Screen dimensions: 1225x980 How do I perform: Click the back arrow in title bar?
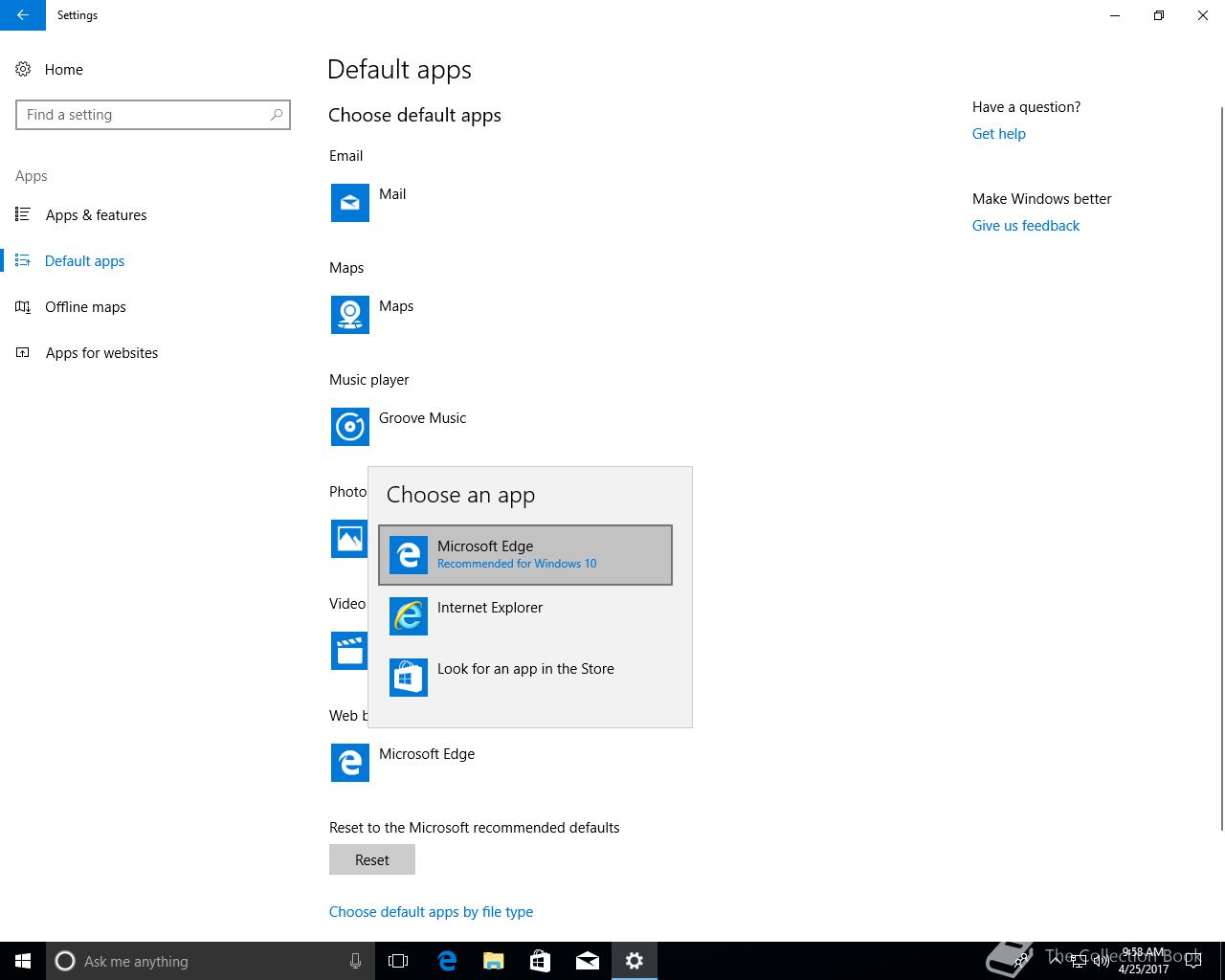click(x=23, y=15)
